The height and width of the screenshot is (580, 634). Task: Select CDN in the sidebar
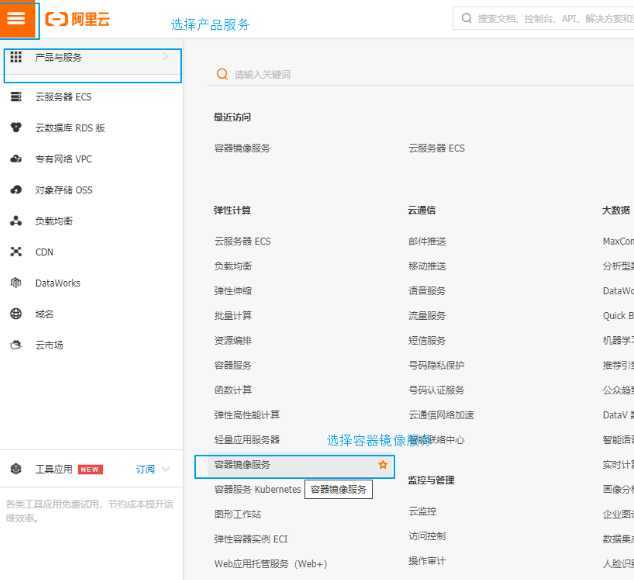tap(44, 252)
